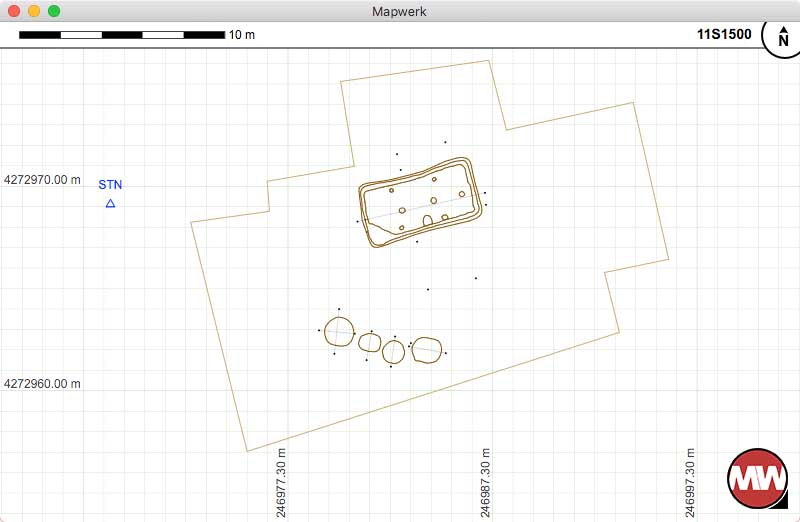The height and width of the screenshot is (522, 800).
Task: Click the 246987.30 m easting label
Action: [x=485, y=483]
